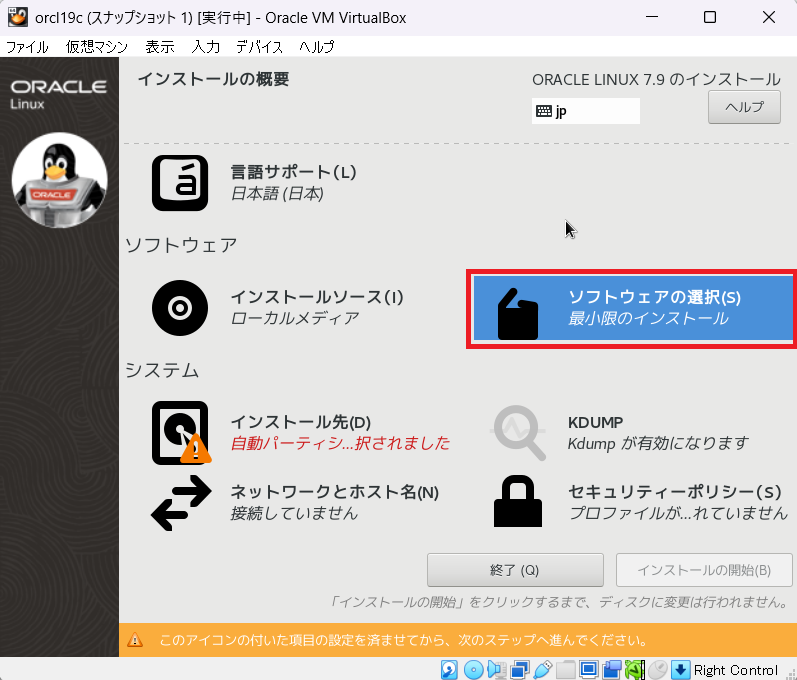The image size is (797, 680).
Task: Open Security Policy (セキュリティーポリシー) lock icon
Action: (x=519, y=502)
